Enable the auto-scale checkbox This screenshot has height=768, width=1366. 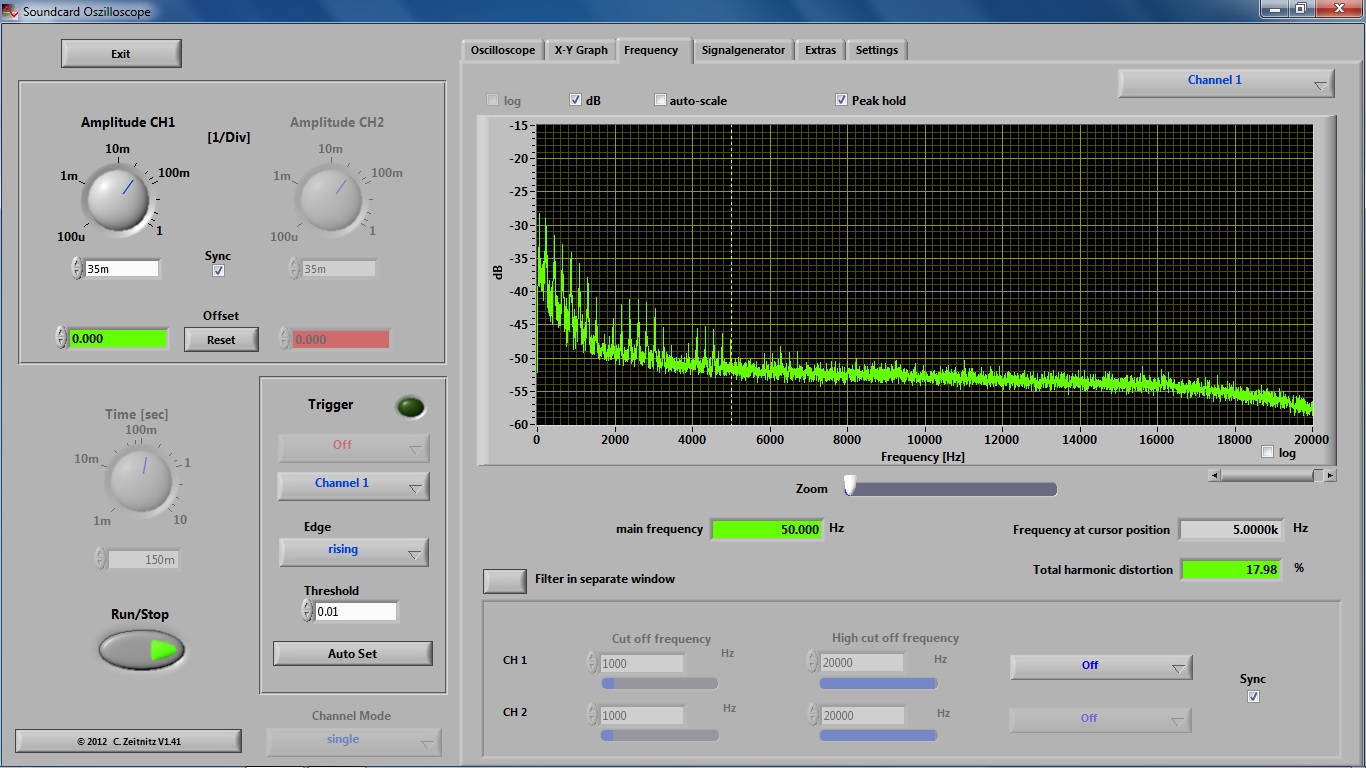[x=660, y=100]
